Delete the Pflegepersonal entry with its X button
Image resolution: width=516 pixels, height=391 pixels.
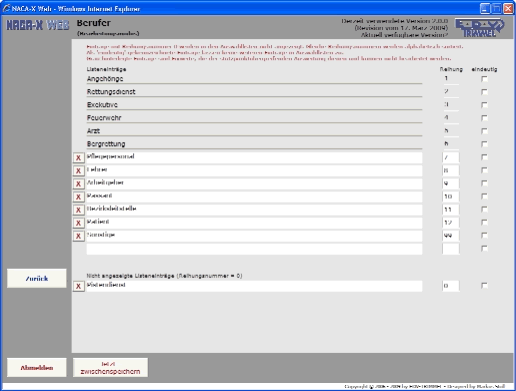79,158
